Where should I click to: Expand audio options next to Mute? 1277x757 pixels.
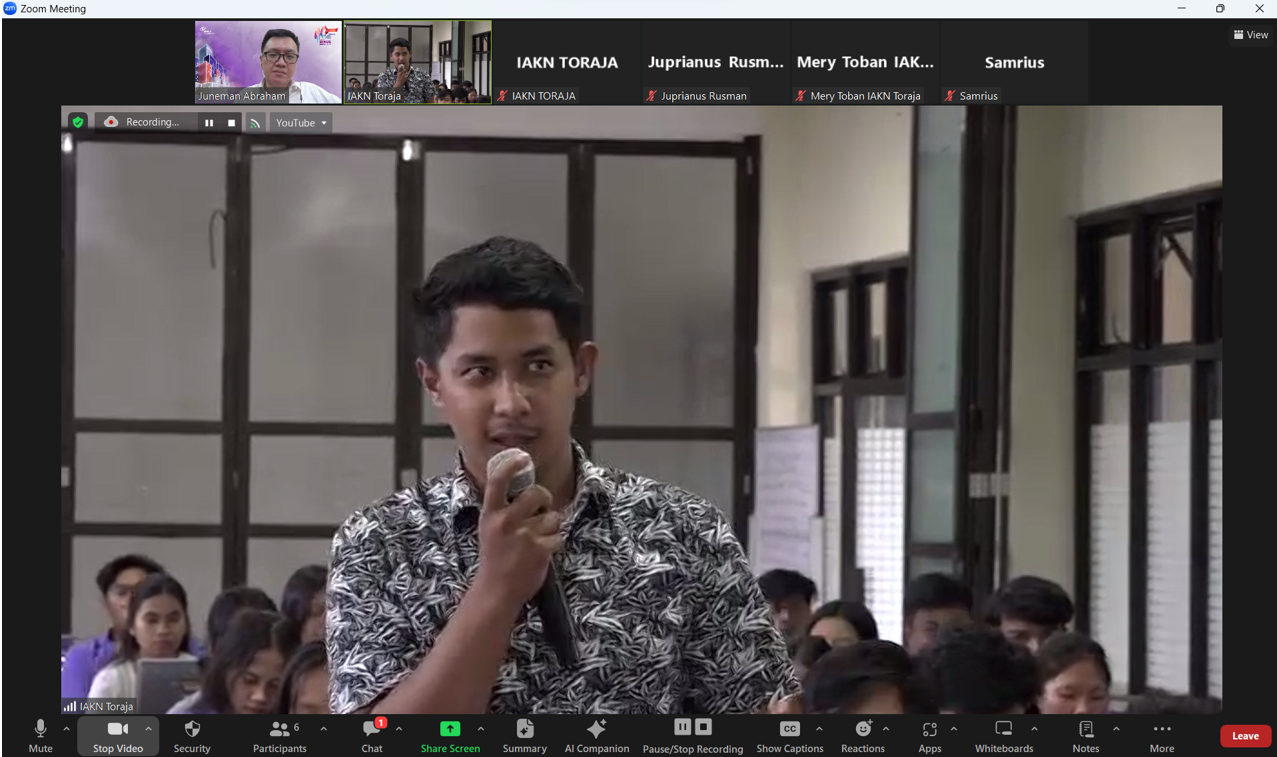[x=67, y=729]
